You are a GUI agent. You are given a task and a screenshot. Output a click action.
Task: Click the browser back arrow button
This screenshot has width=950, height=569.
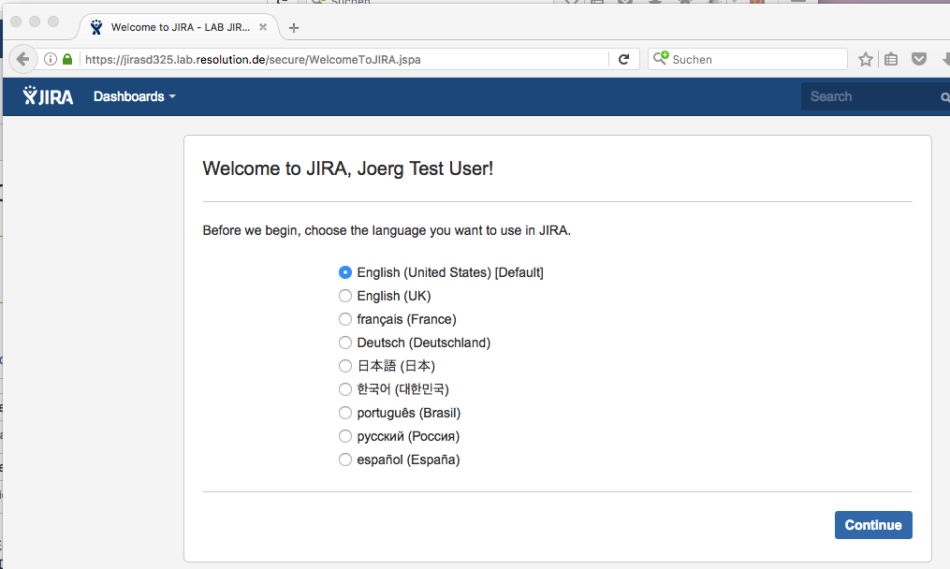coord(23,59)
